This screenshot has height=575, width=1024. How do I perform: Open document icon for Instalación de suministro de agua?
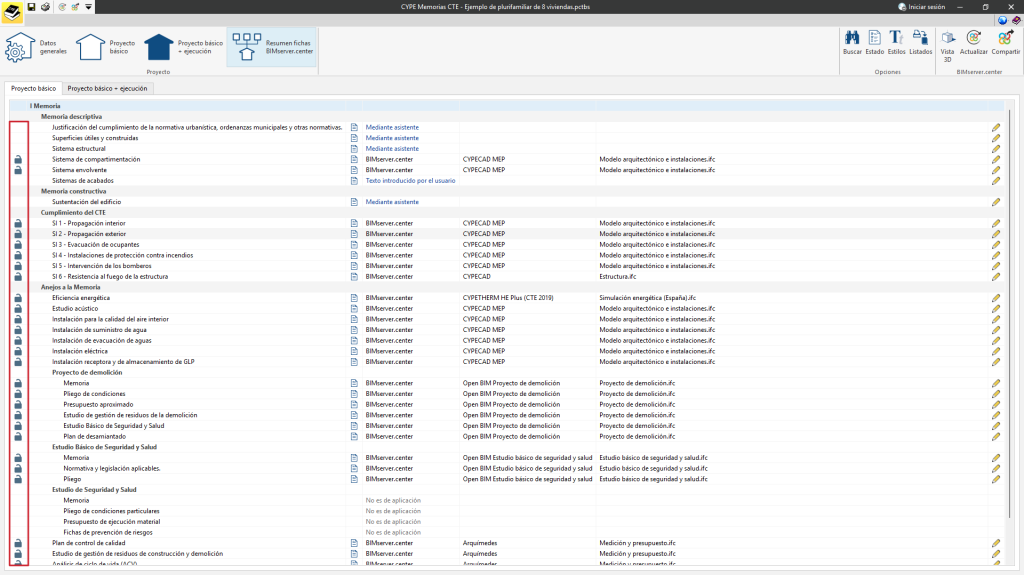[354, 330]
